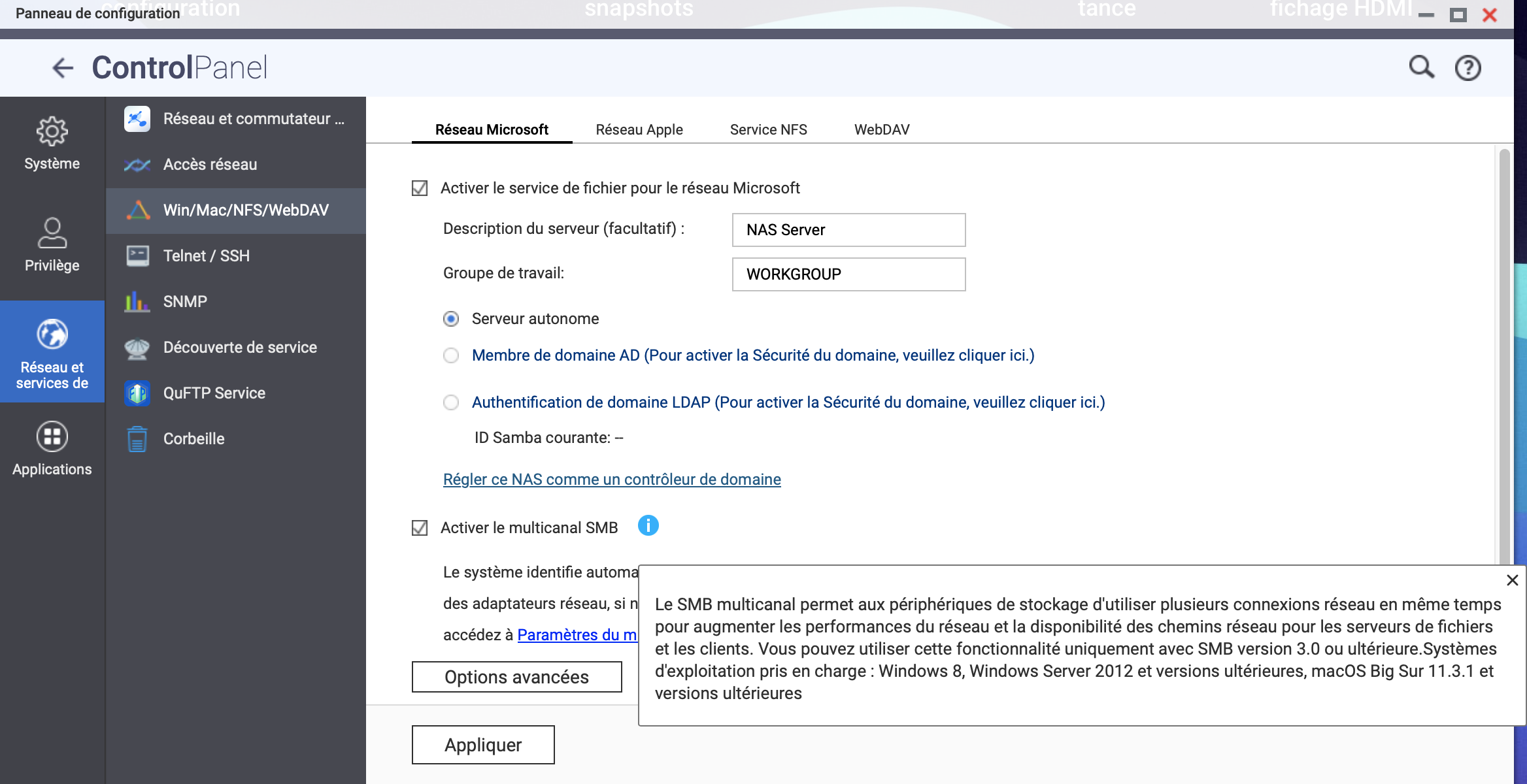Open Découverte de service entry

pyautogui.click(x=236, y=348)
